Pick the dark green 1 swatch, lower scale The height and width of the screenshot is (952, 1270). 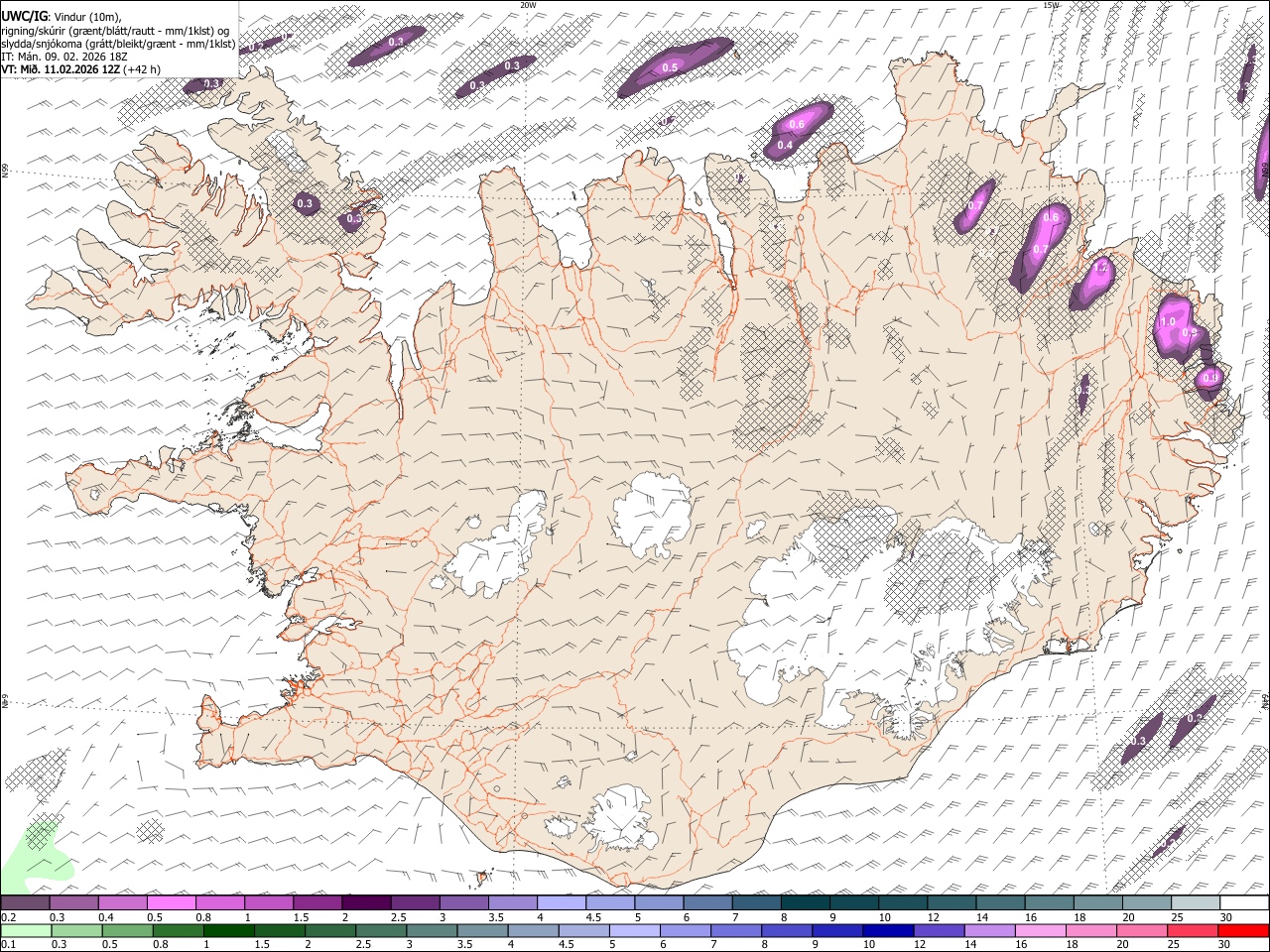click(228, 930)
